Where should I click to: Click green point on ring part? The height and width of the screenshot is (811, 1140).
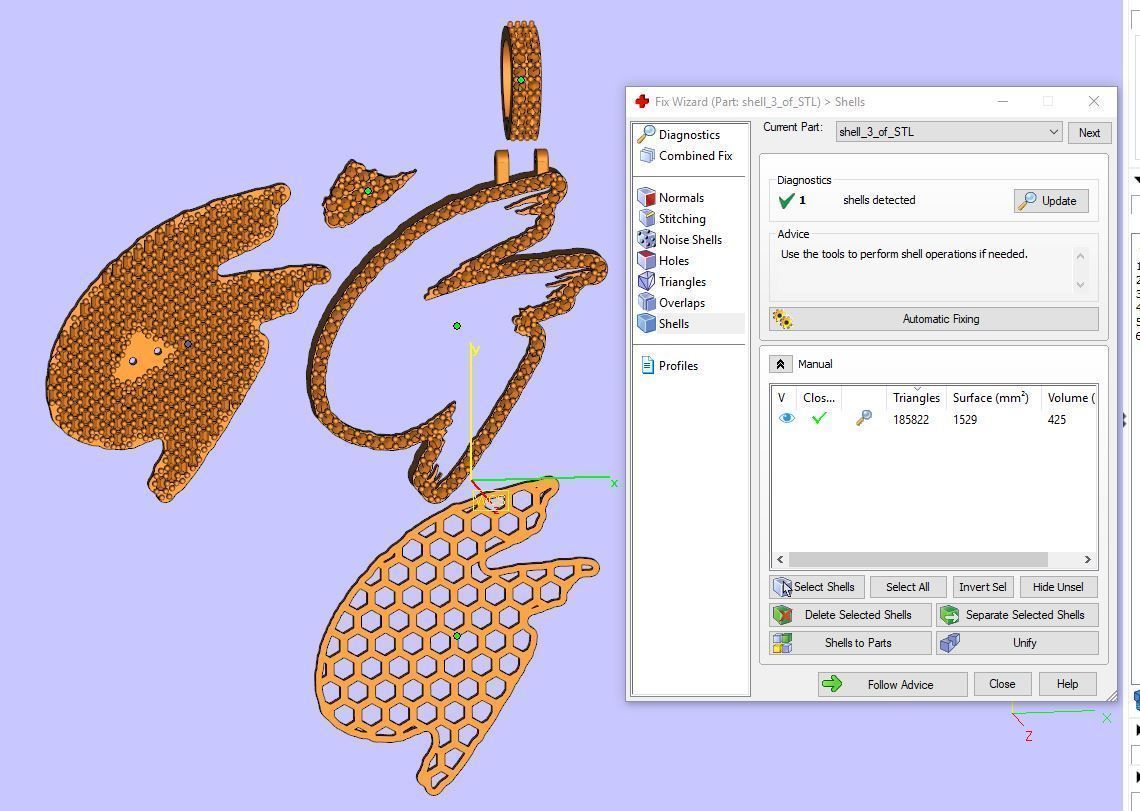521,80
